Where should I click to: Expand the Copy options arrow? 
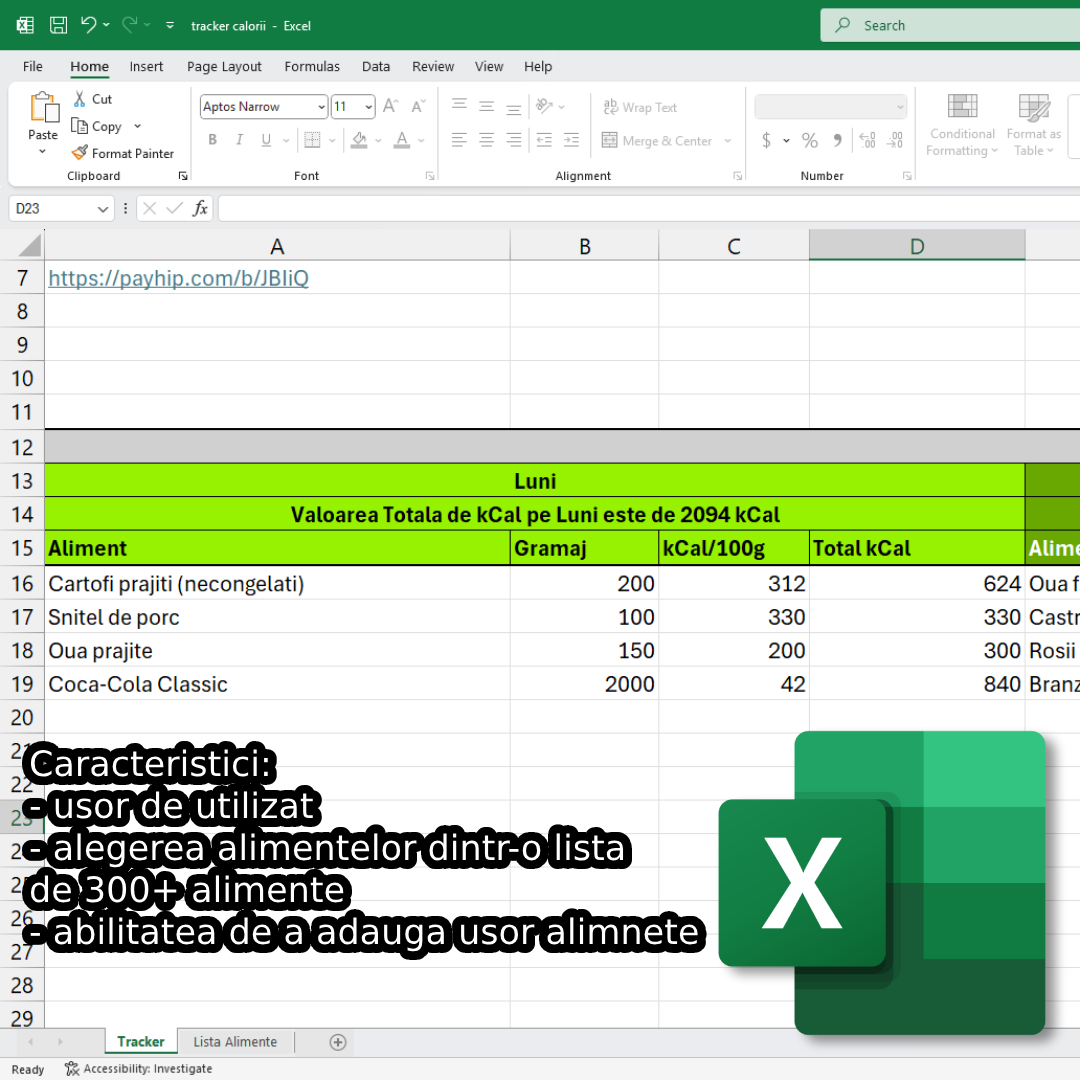click(x=138, y=126)
